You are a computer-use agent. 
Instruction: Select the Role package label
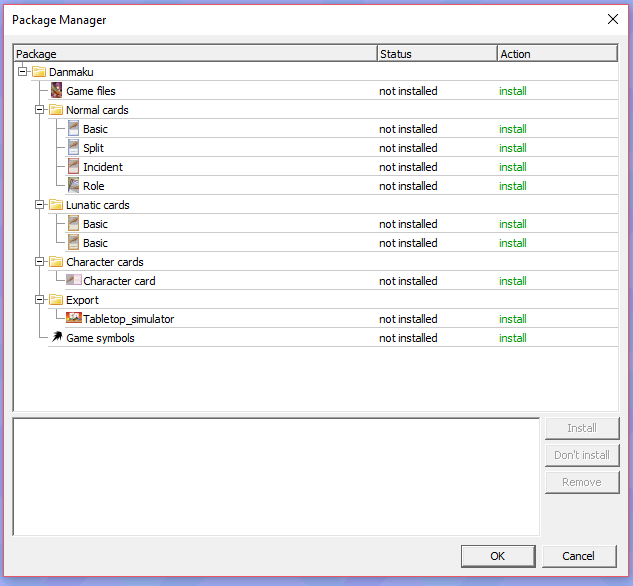click(94, 186)
